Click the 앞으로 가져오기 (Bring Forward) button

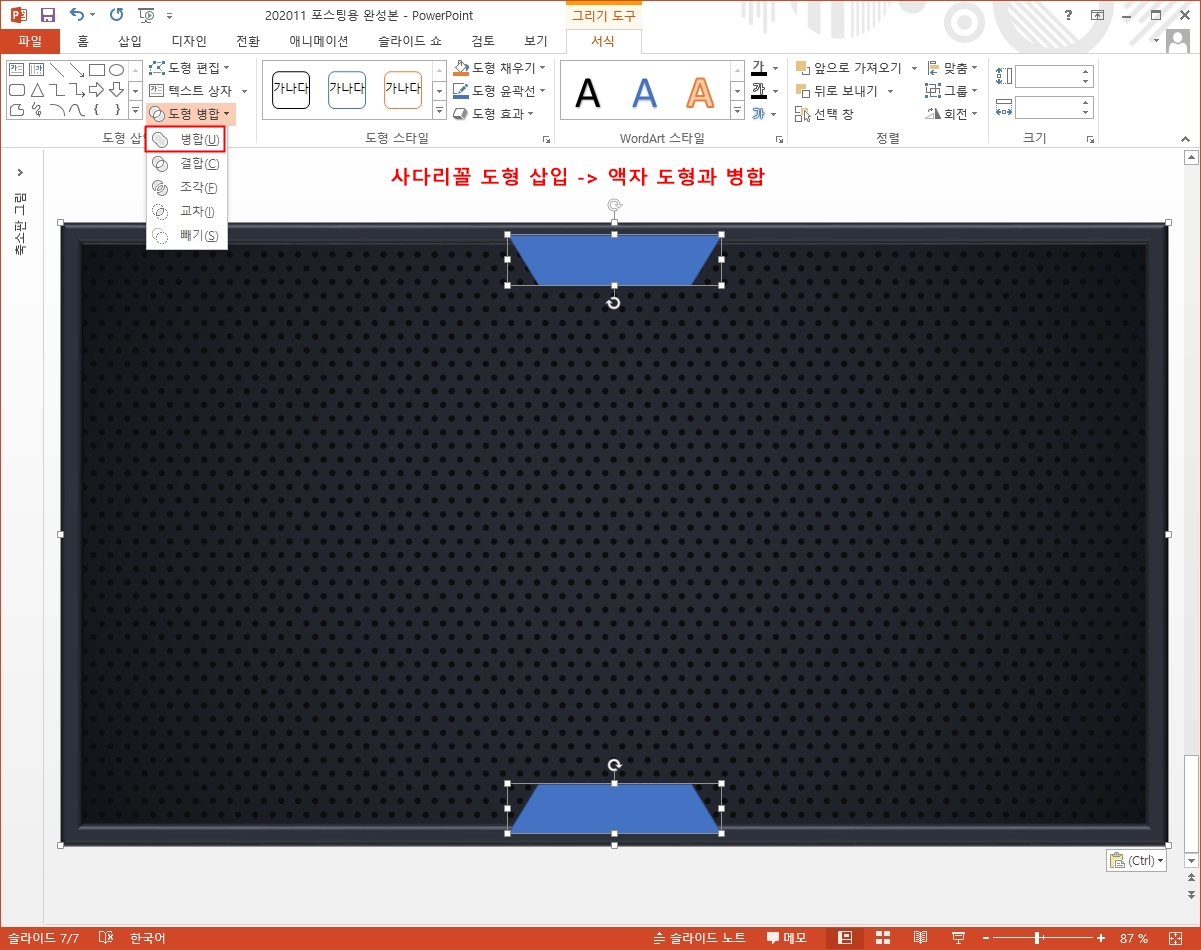(x=849, y=68)
